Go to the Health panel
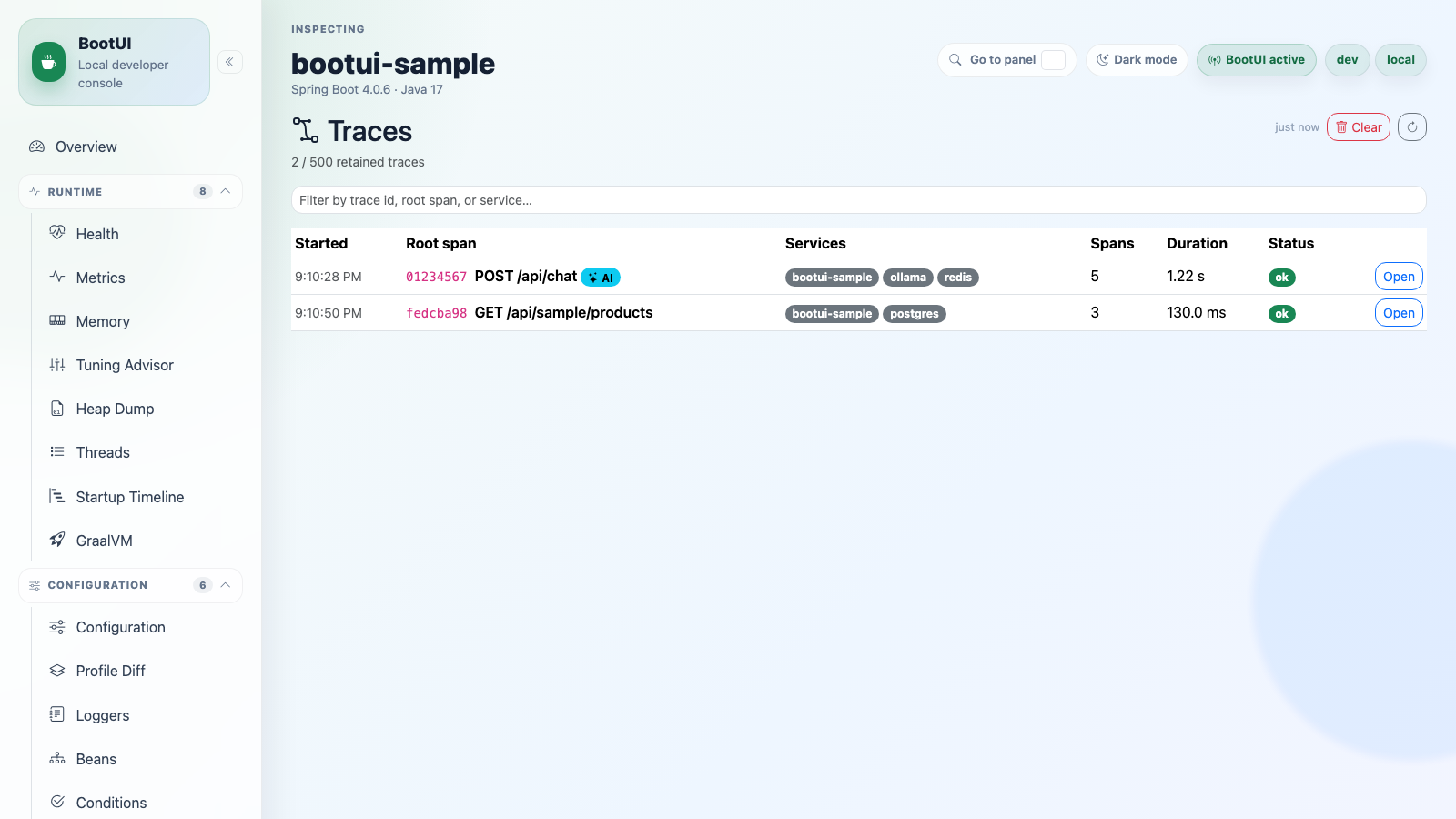The image size is (1456, 819). (97, 234)
